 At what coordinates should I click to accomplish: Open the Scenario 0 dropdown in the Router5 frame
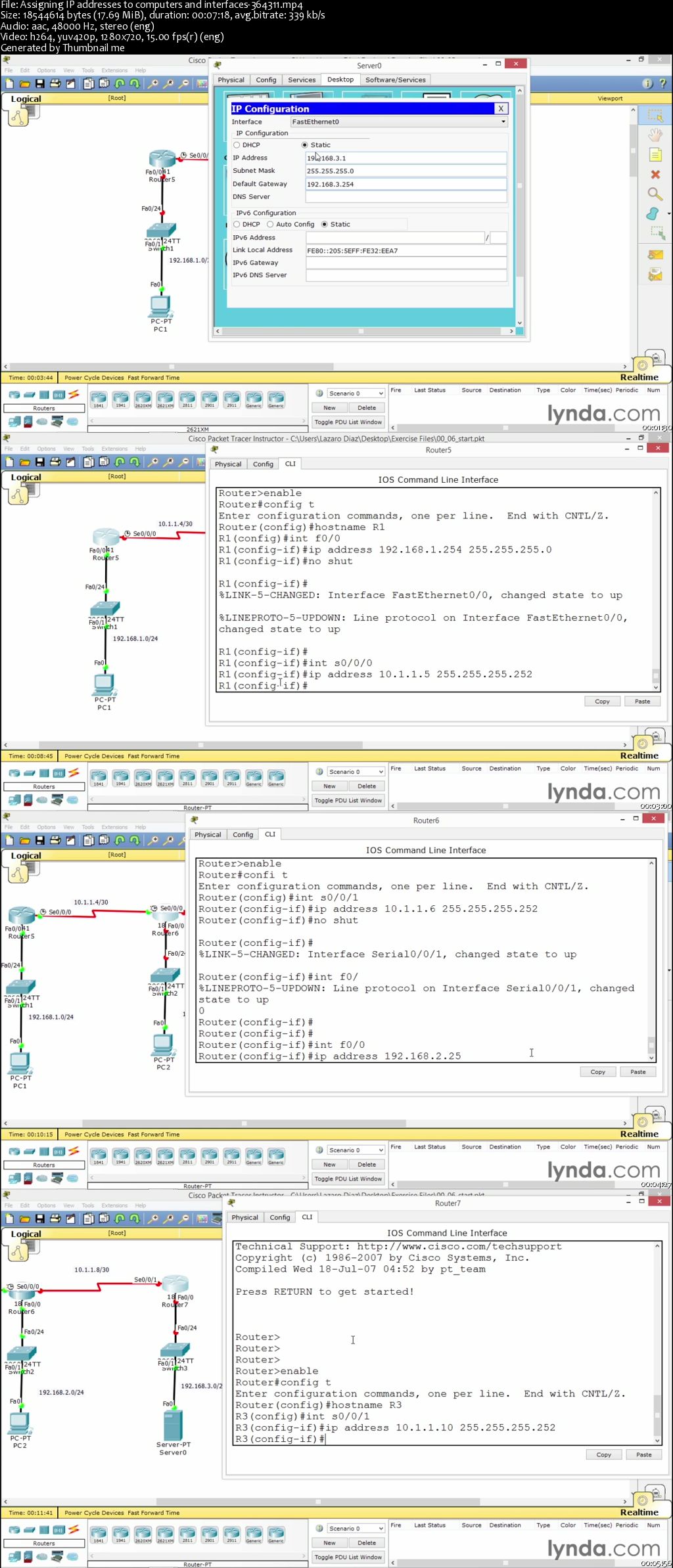[x=355, y=772]
